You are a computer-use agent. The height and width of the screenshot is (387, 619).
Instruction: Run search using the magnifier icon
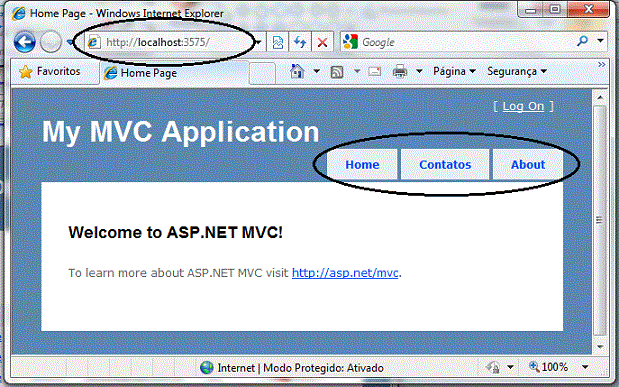pyautogui.click(x=582, y=41)
